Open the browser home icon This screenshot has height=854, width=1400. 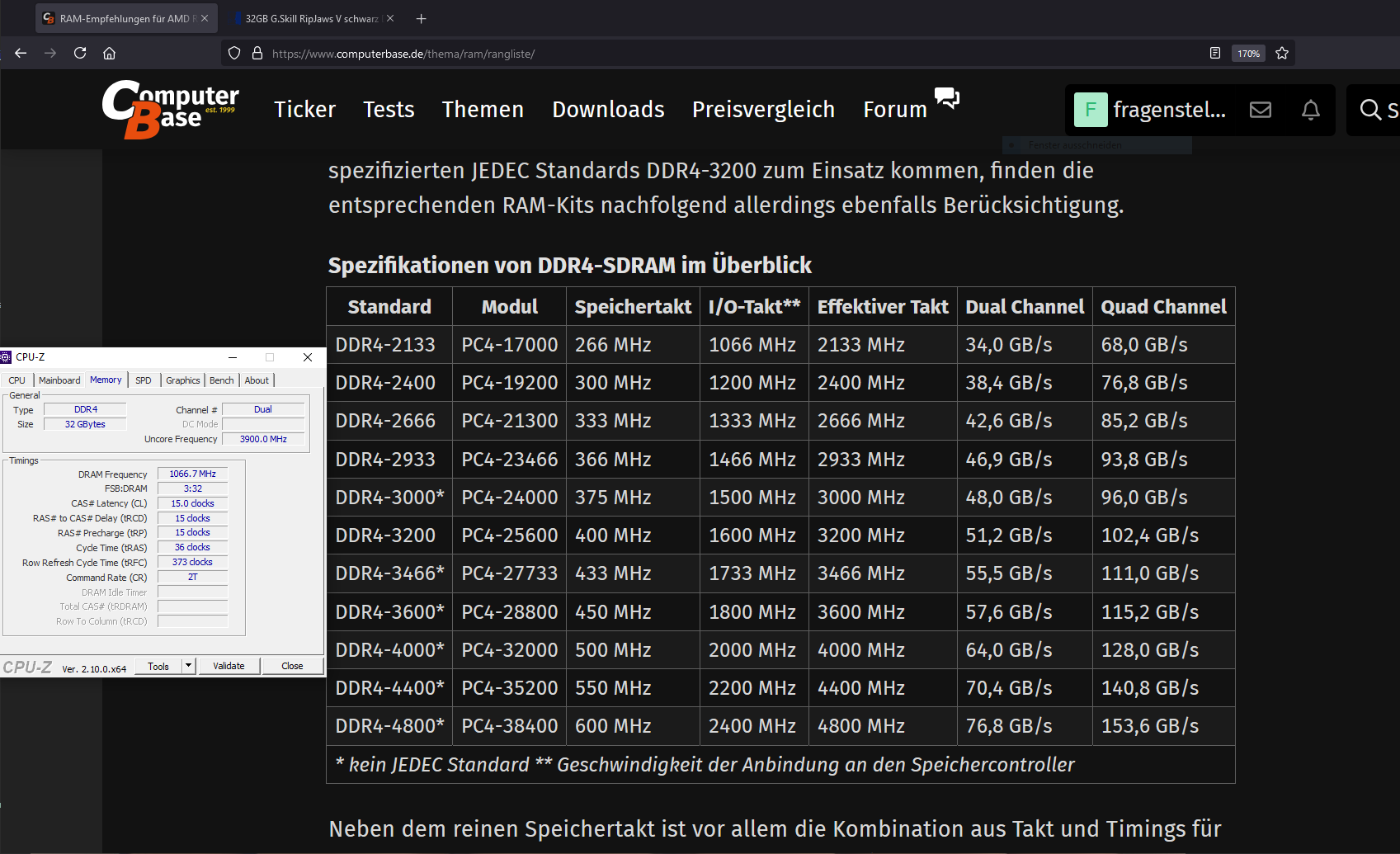(109, 53)
